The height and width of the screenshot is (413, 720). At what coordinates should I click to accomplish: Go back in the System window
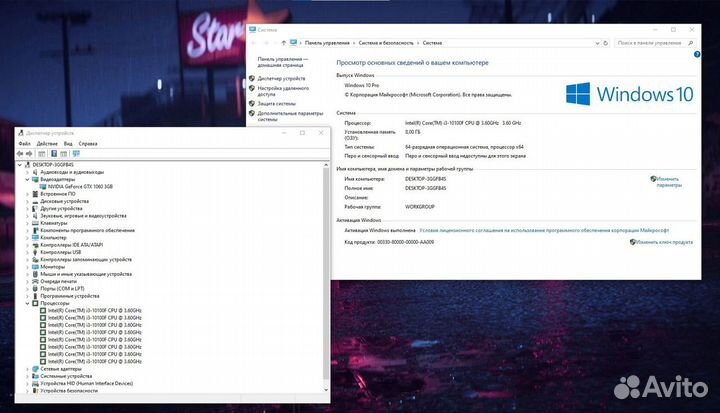pos(254,43)
